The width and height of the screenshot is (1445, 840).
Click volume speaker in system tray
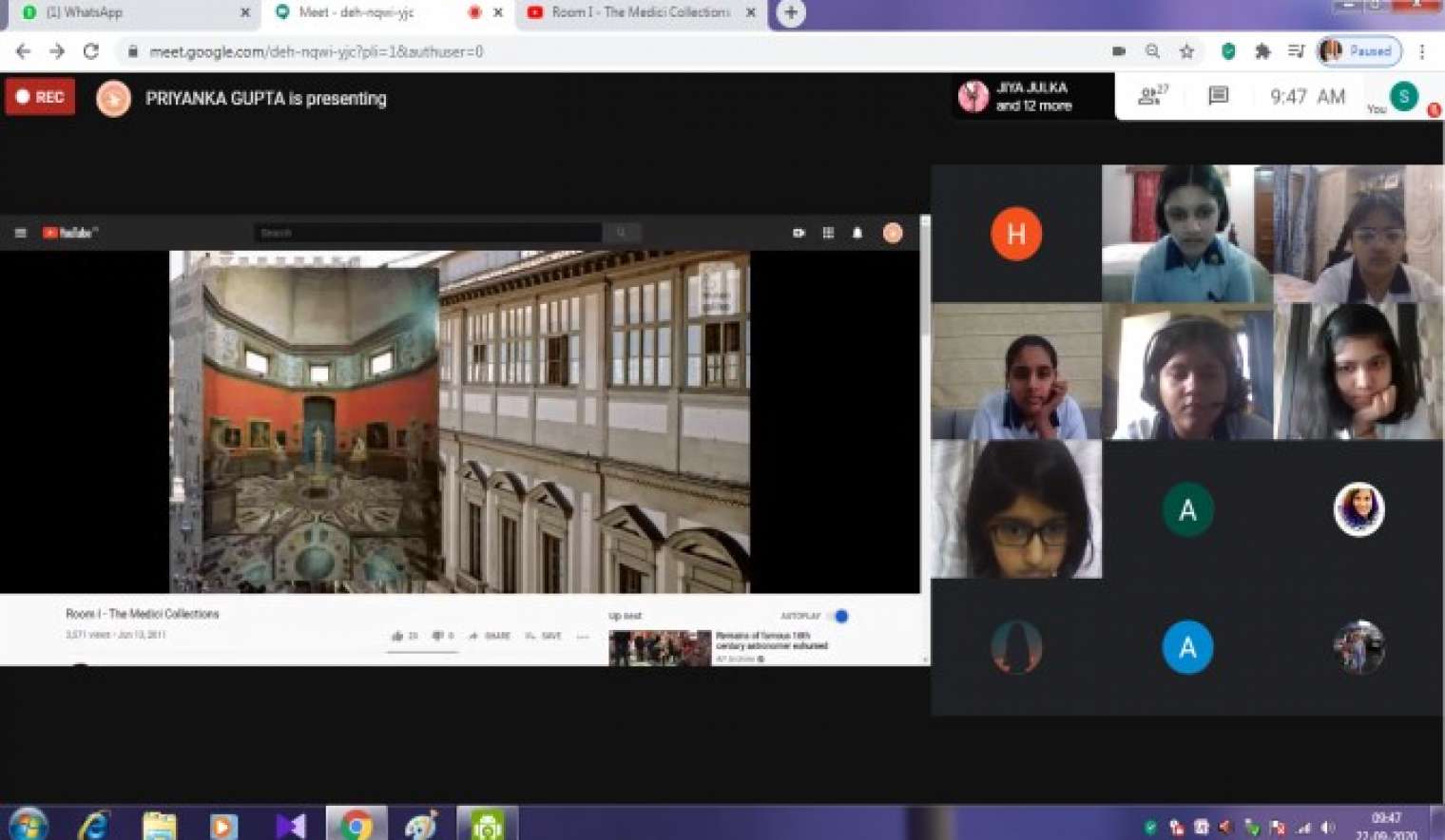tap(1328, 828)
